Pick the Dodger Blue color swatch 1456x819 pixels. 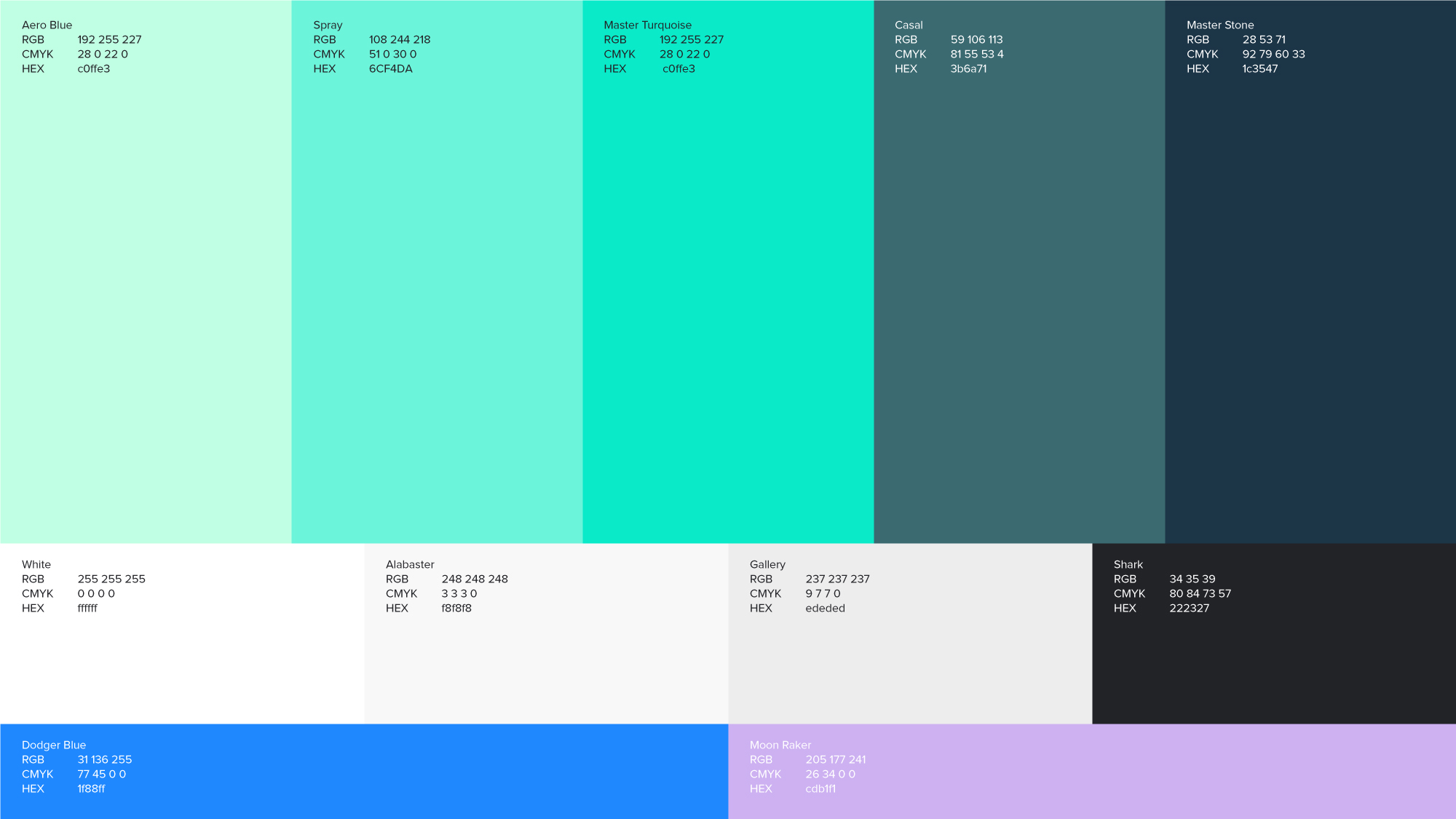[x=364, y=771]
